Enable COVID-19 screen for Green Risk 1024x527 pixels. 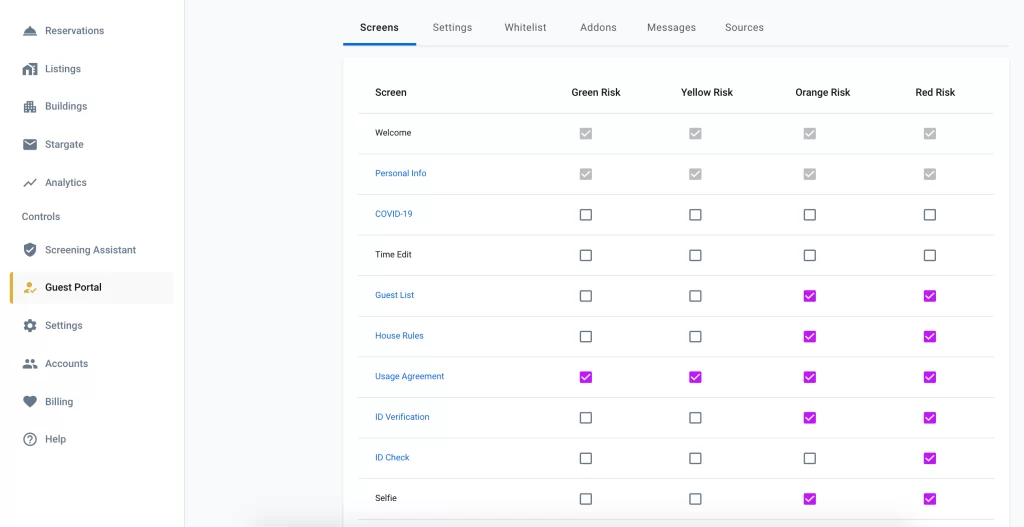pyautogui.click(x=586, y=215)
